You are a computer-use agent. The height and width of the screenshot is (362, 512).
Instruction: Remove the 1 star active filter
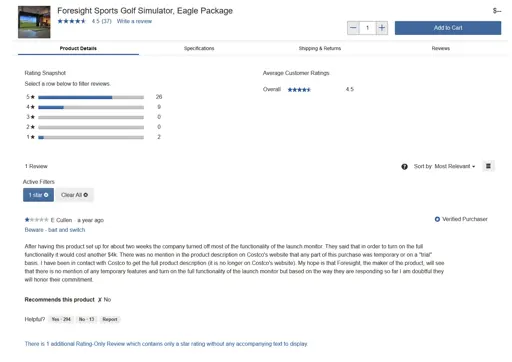38,195
